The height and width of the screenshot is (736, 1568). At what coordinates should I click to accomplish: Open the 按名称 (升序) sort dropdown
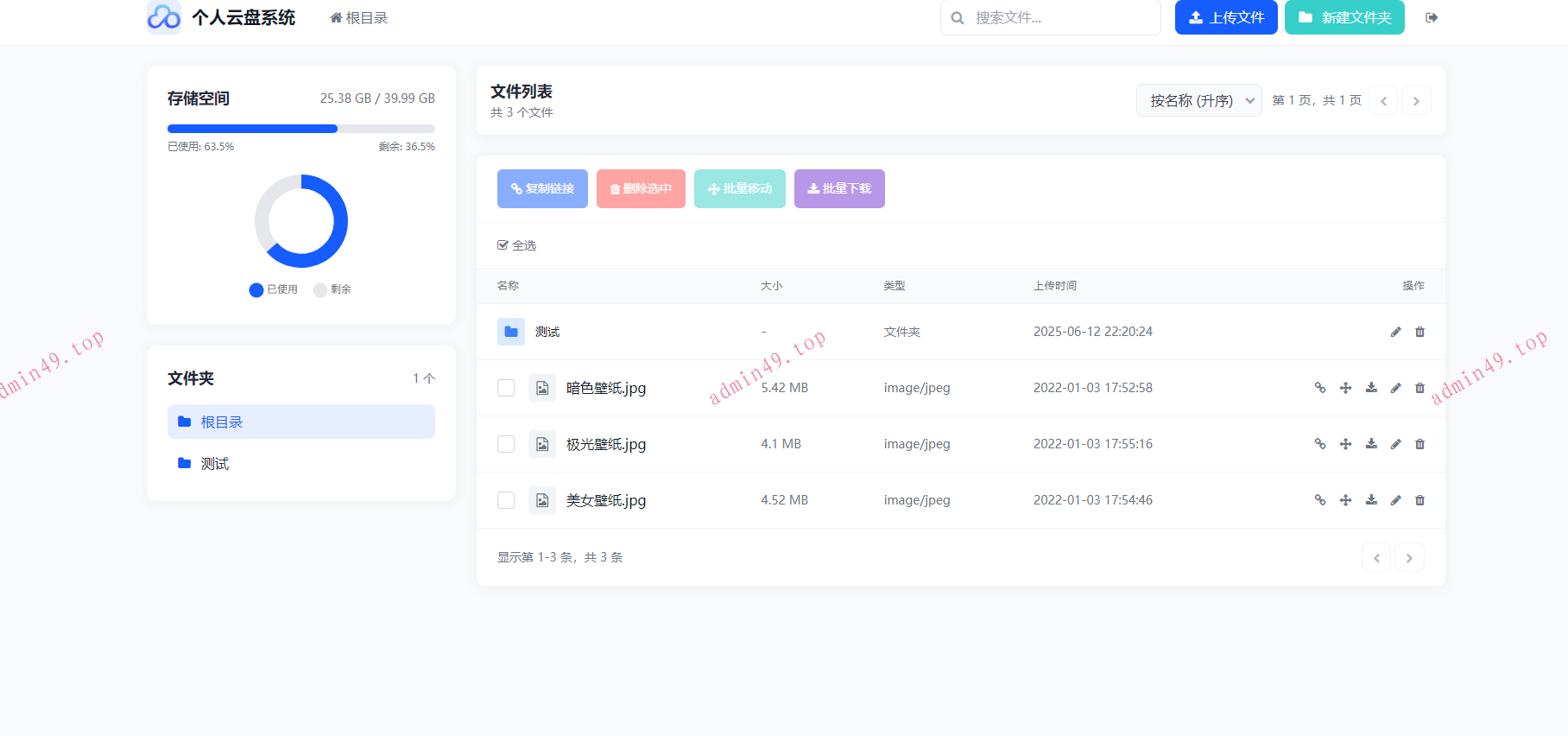click(1198, 101)
